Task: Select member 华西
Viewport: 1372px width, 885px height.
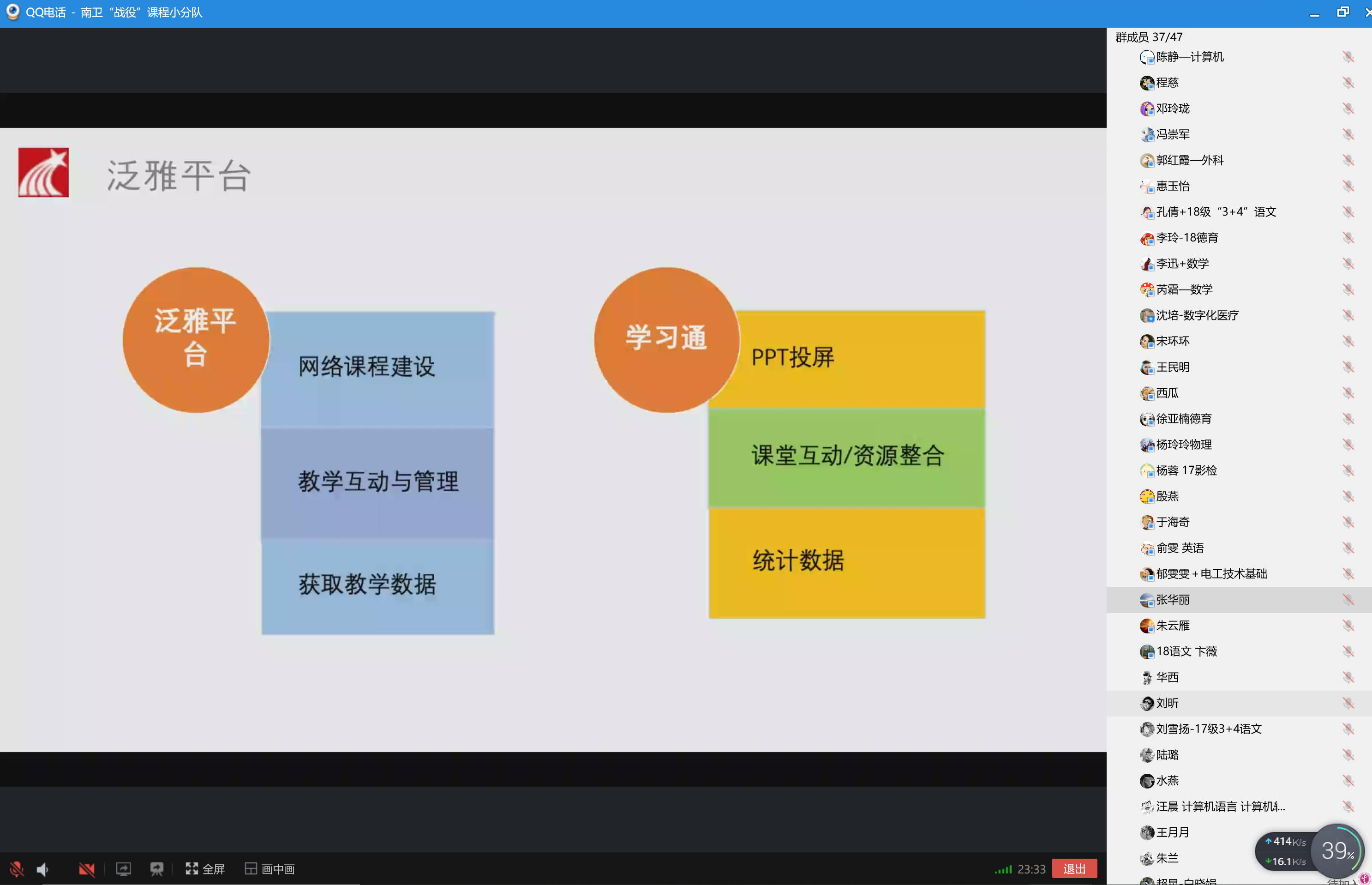Action: pyautogui.click(x=1239, y=678)
